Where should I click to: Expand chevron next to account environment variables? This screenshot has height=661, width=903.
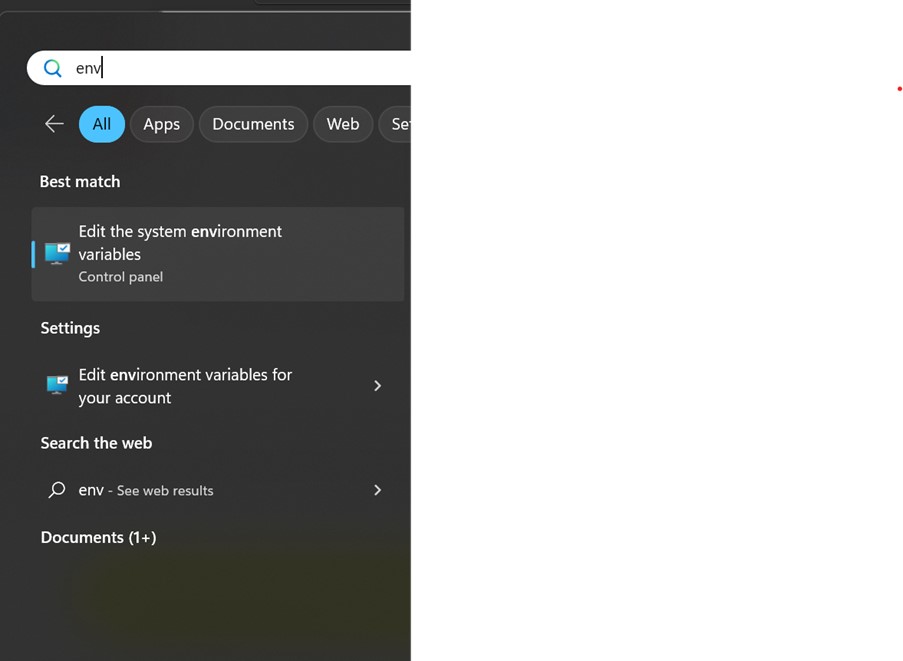pos(377,386)
